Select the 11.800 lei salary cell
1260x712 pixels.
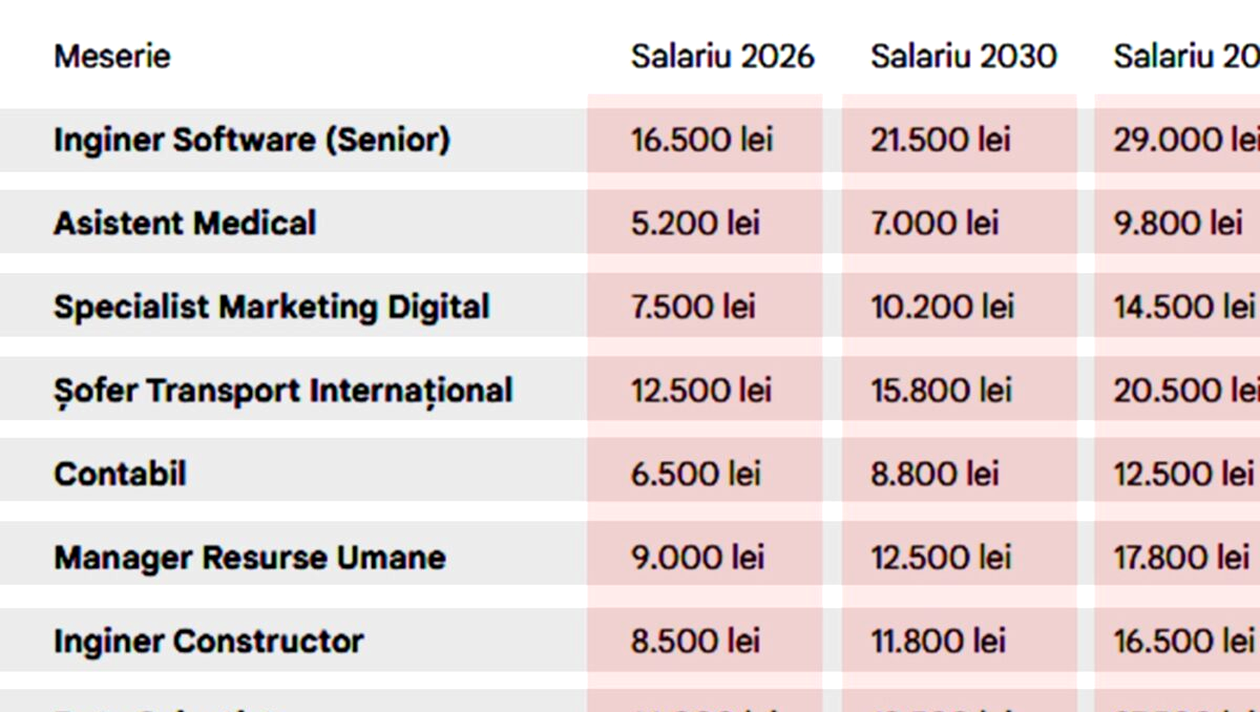pyautogui.click(x=938, y=640)
